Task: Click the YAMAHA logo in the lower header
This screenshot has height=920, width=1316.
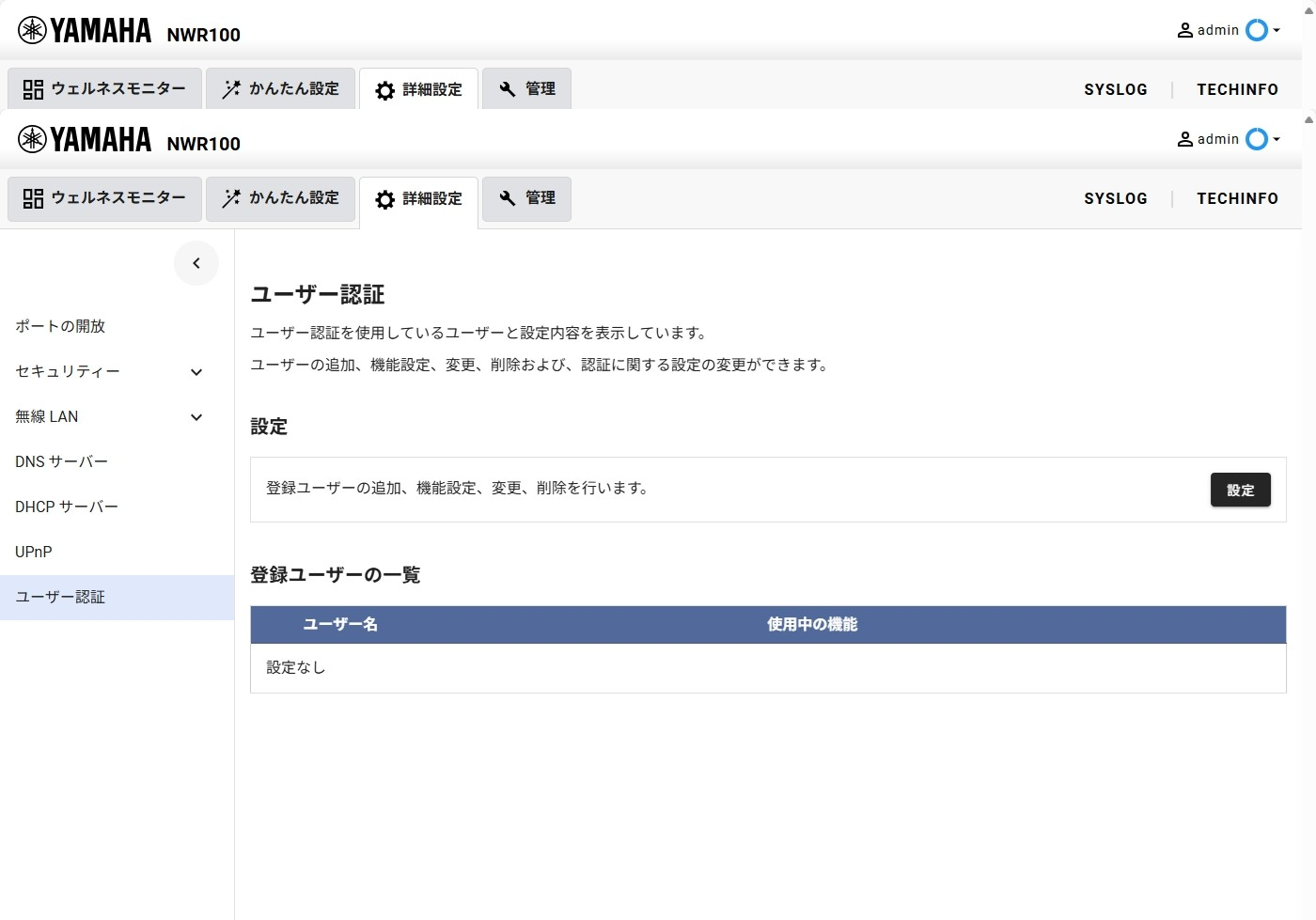Action: [85, 140]
